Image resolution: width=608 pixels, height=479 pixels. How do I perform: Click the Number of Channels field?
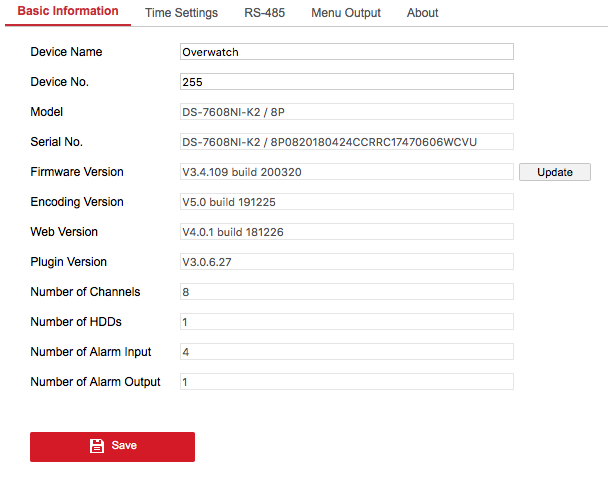click(x=347, y=292)
